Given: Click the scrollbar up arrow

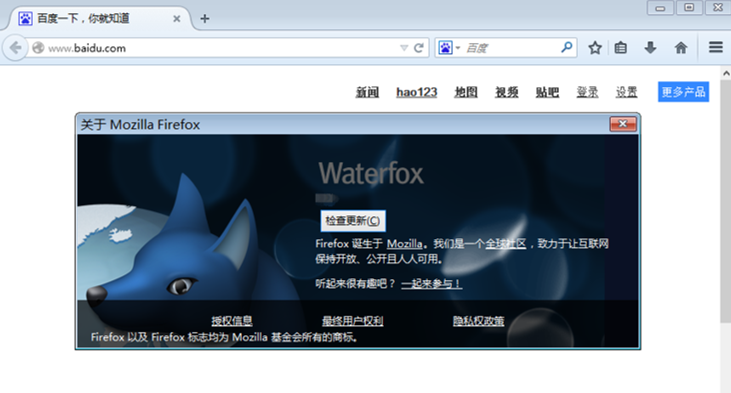Looking at the screenshot, I should pyautogui.click(x=726, y=73).
